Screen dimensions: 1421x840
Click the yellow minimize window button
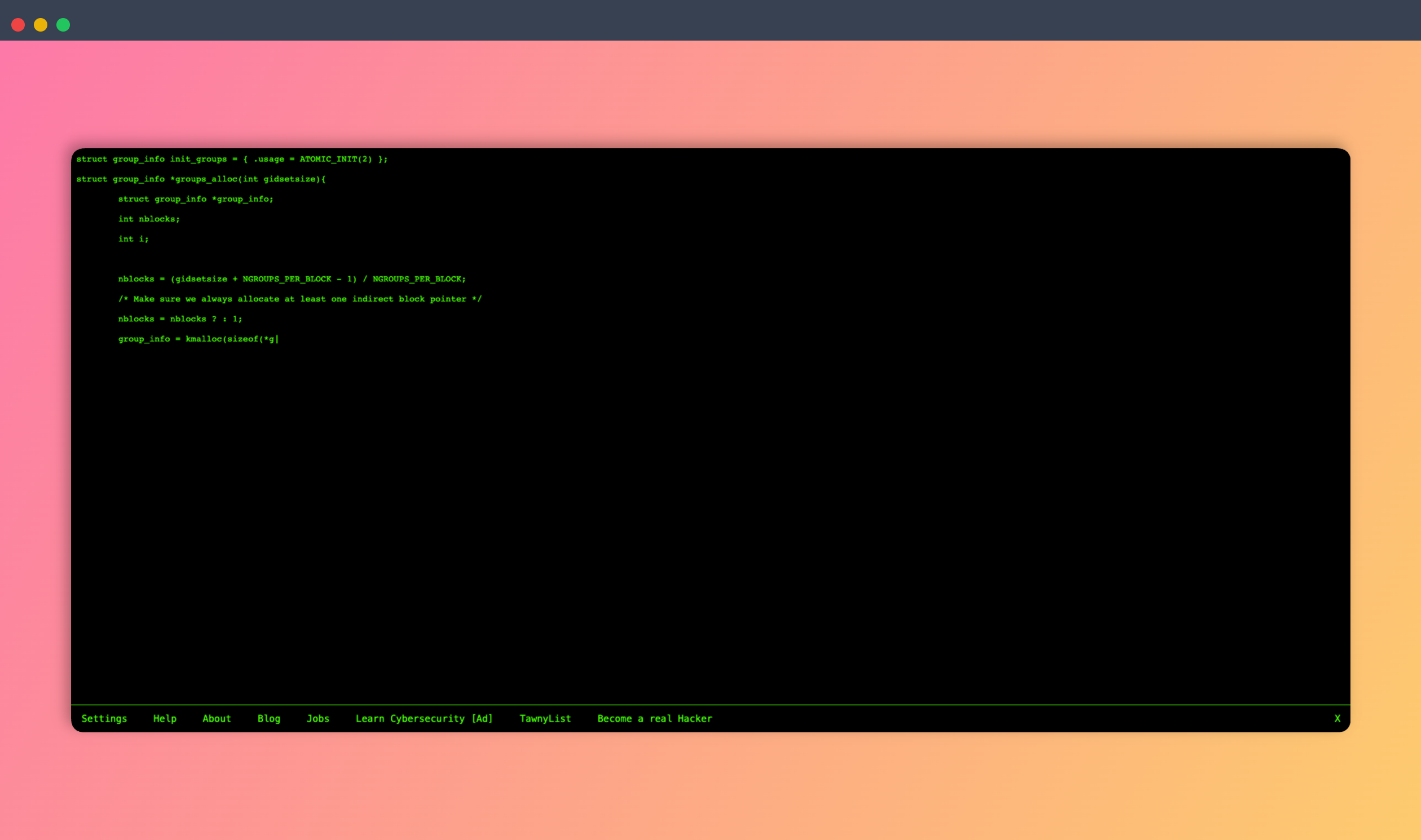(41, 25)
